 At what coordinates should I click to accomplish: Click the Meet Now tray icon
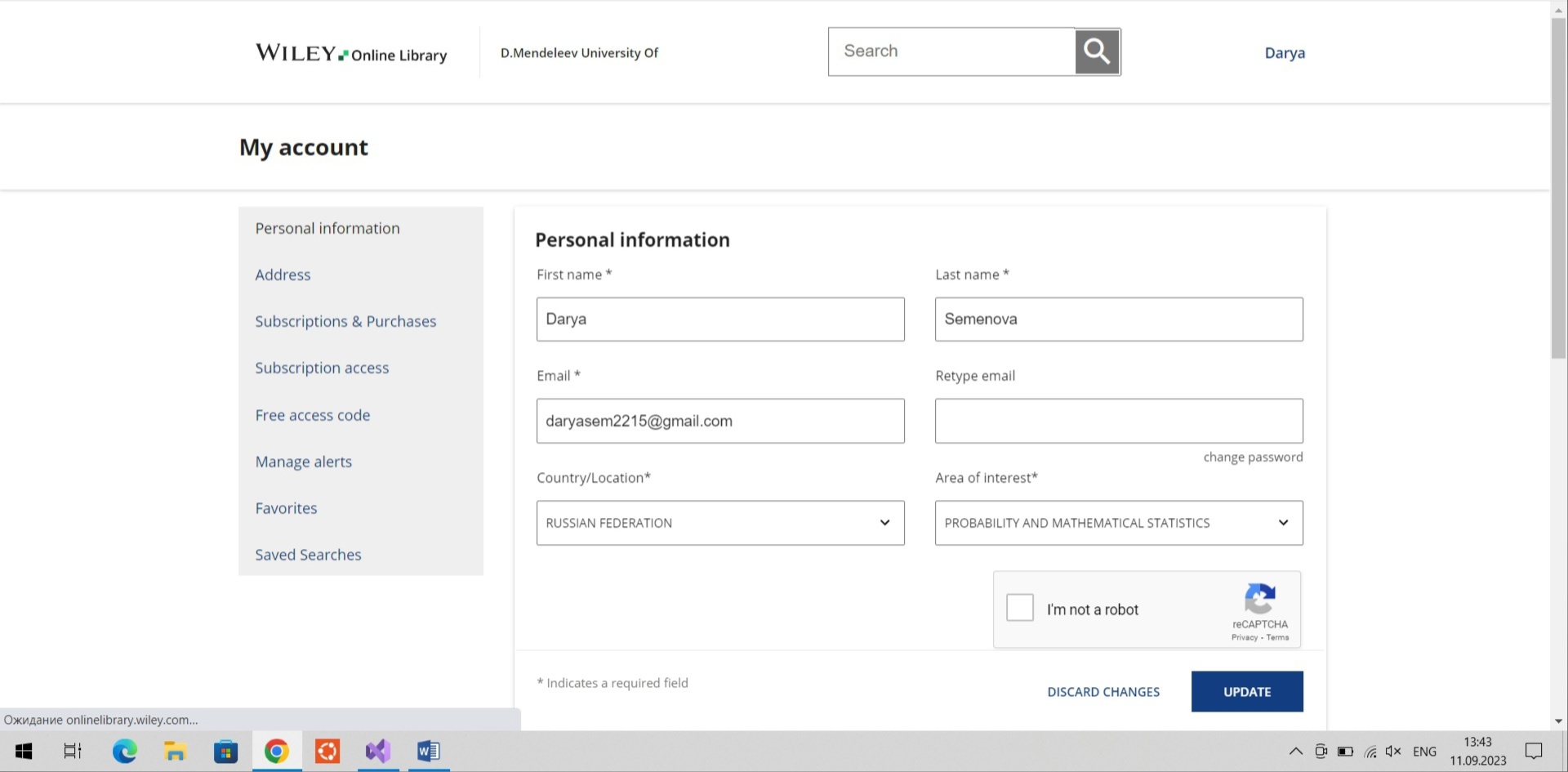coord(1321,752)
